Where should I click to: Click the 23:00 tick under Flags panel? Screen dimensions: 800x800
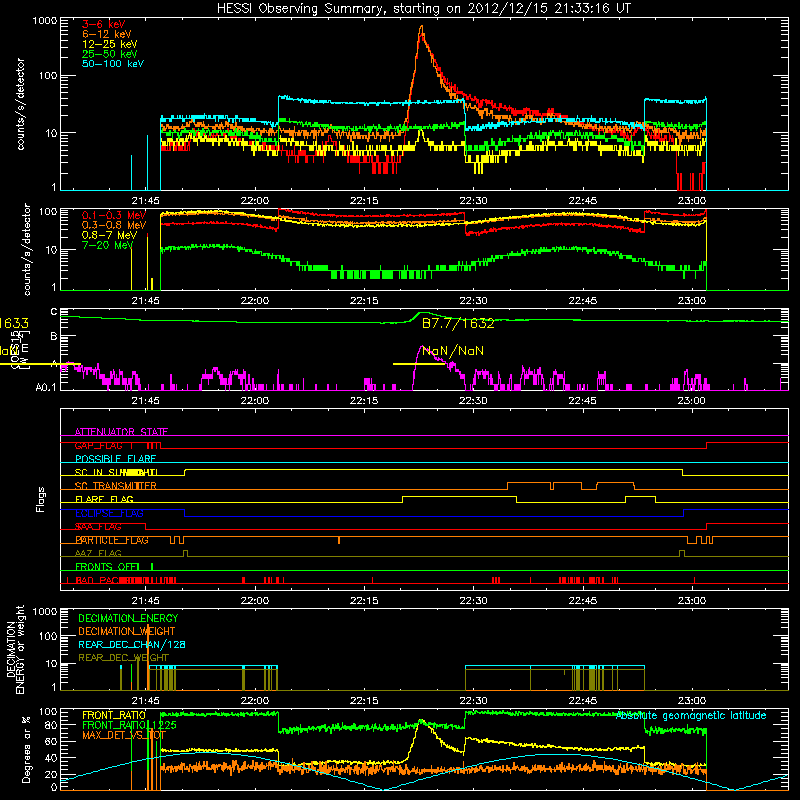click(691, 601)
